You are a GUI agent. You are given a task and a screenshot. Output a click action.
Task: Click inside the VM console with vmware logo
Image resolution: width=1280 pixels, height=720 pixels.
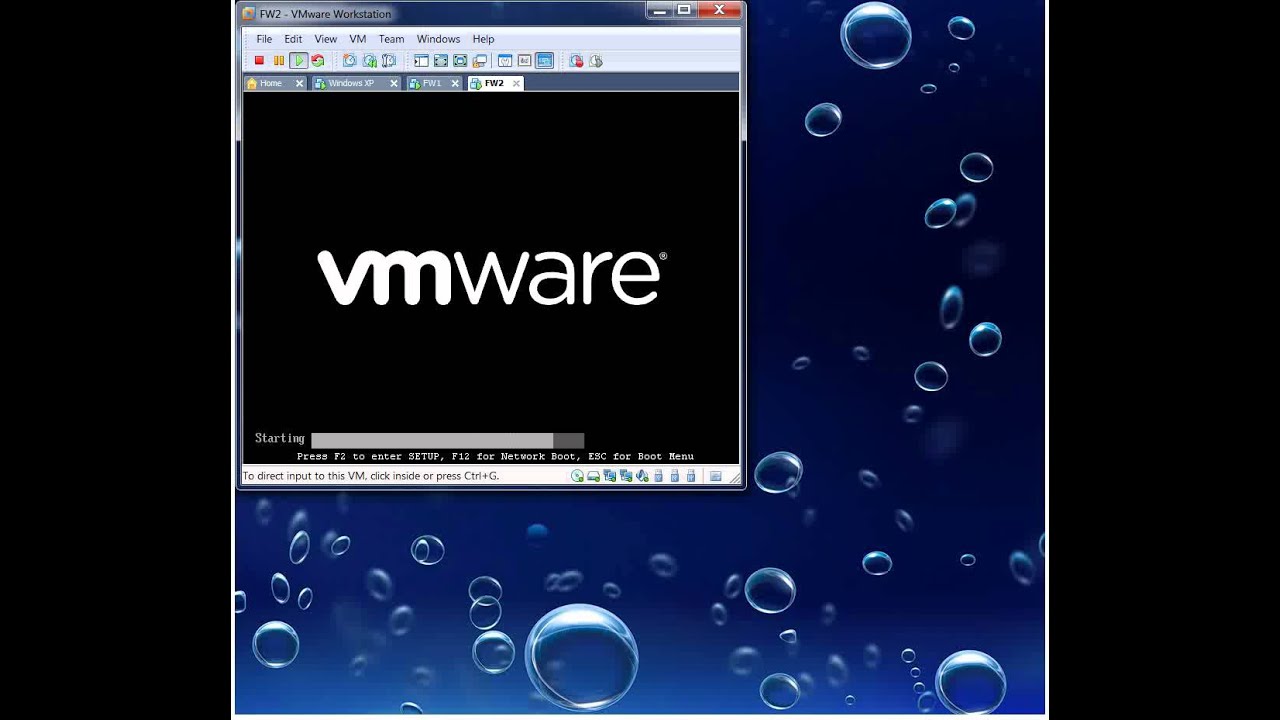coord(491,277)
